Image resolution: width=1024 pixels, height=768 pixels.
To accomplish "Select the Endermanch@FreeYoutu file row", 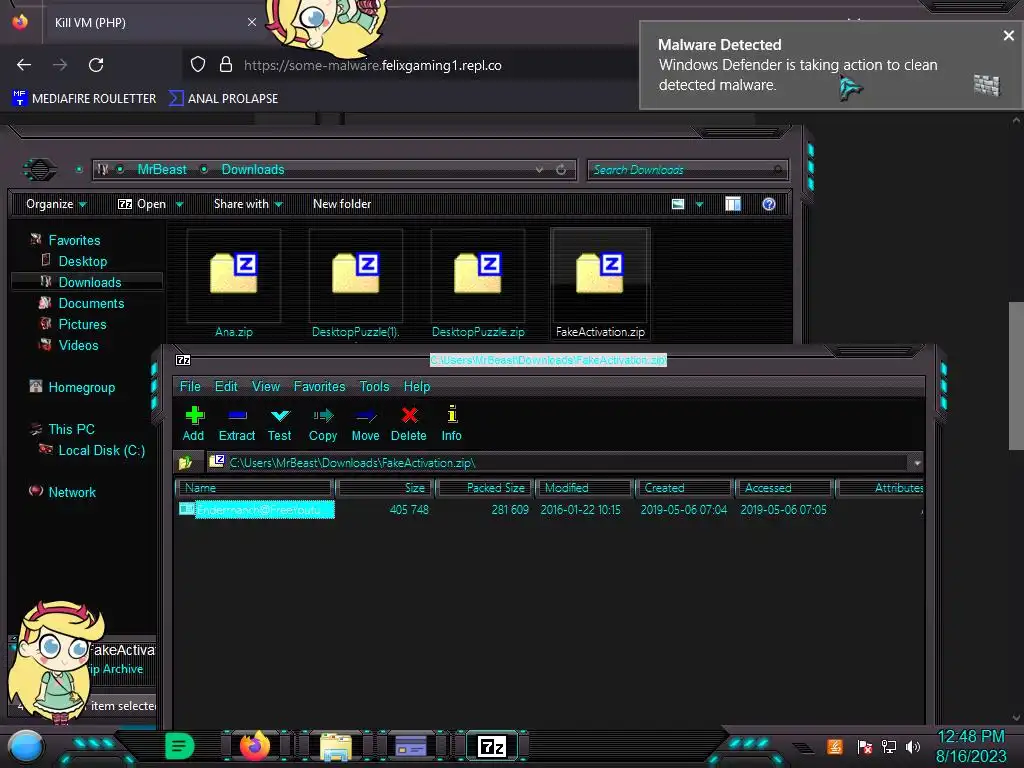I will pyautogui.click(x=549, y=509).
